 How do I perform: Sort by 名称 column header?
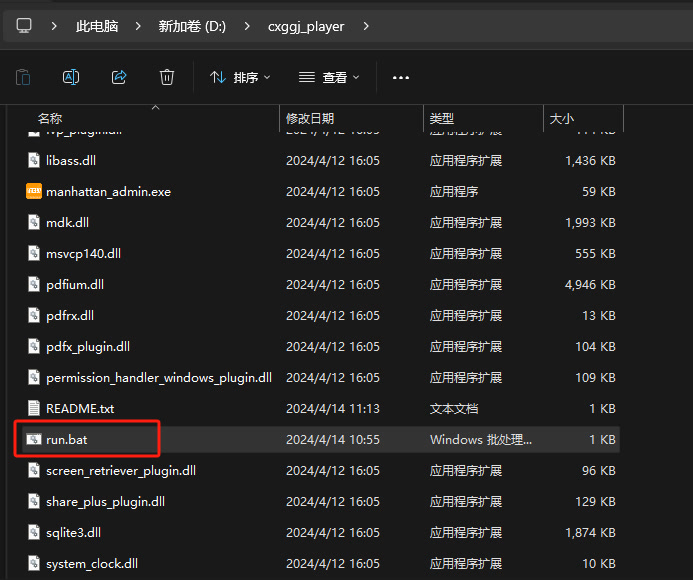pos(50,118)
